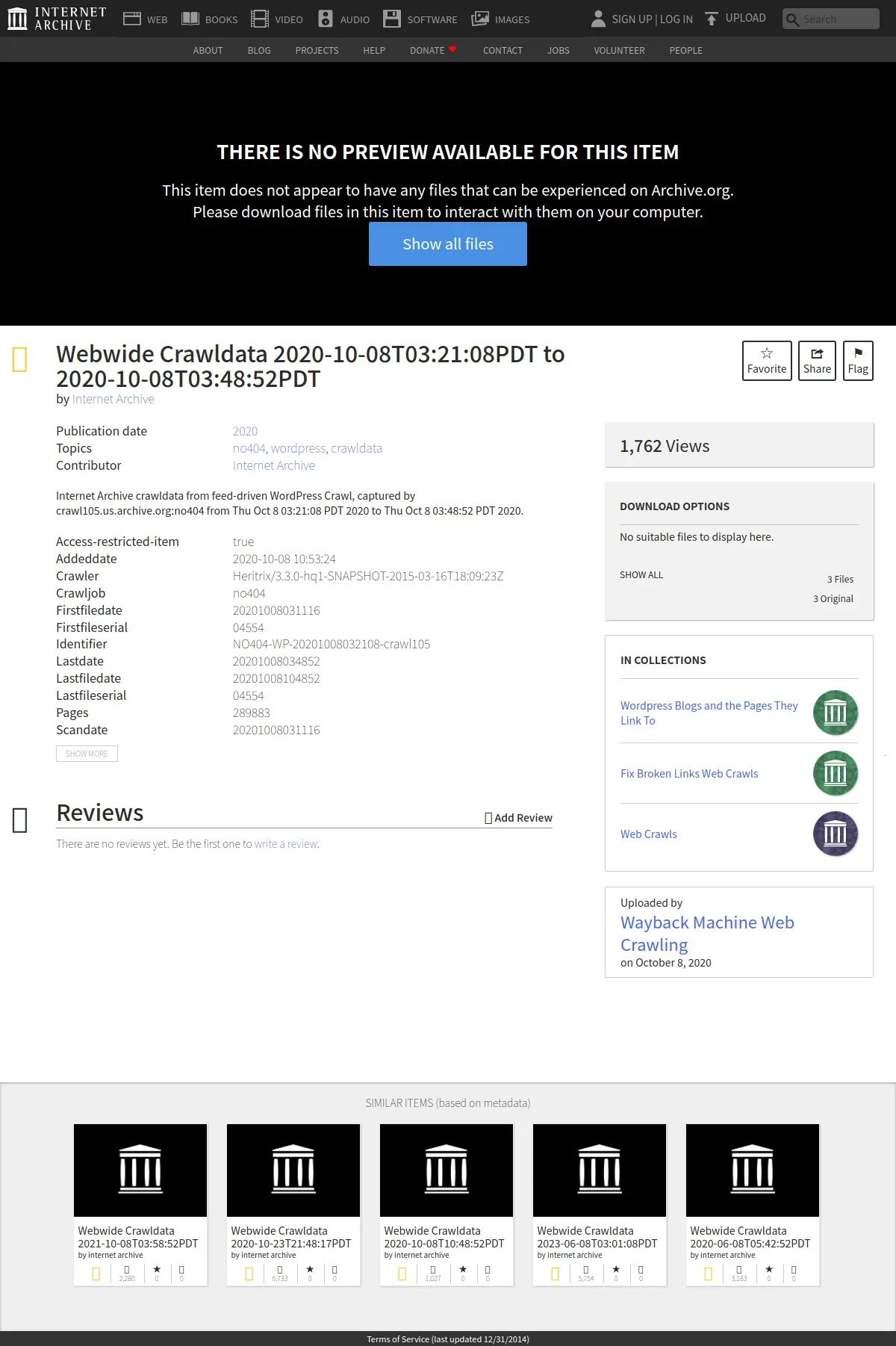
Task: Open the Blog menu item
Action: [259, 50]
